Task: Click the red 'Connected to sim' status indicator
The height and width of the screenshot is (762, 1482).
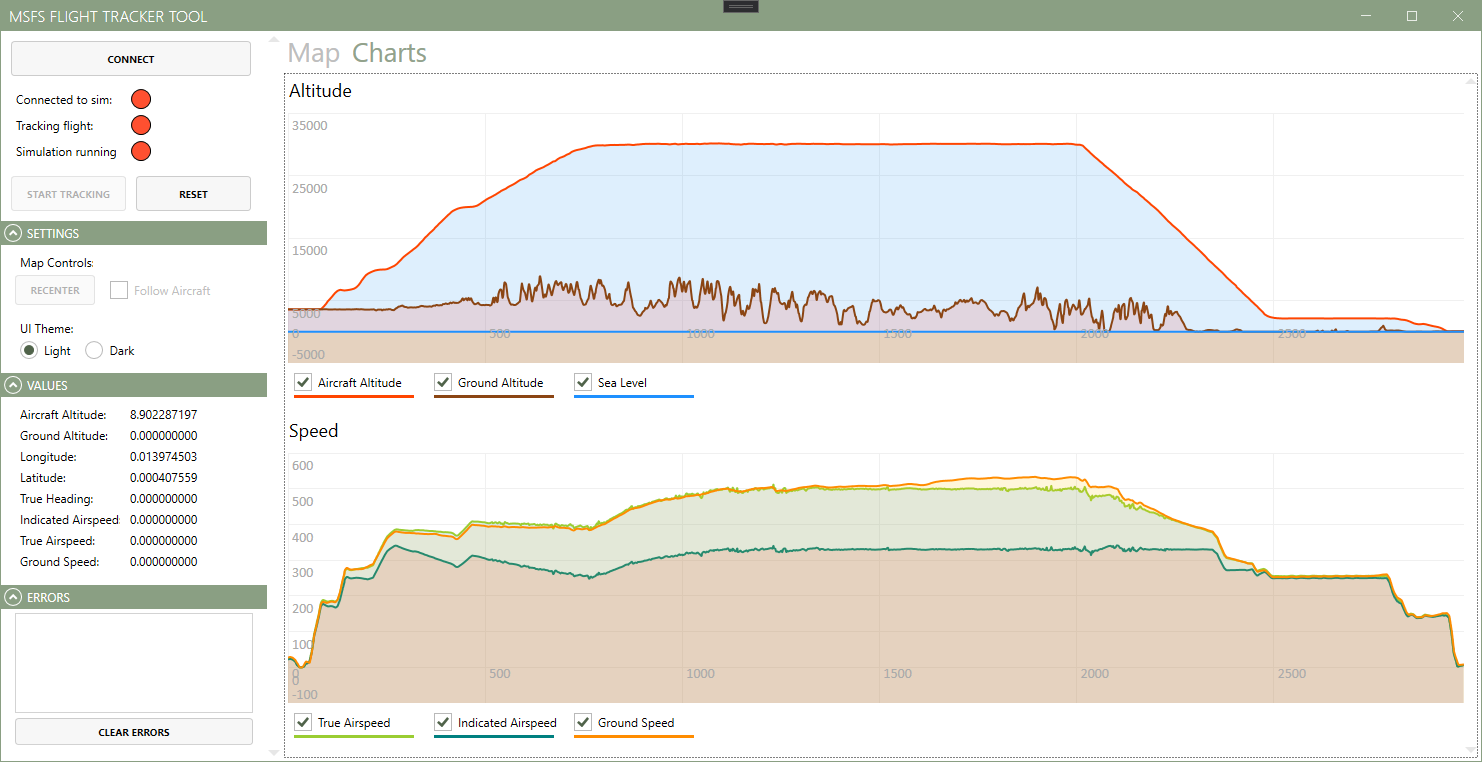Action: 141,99
